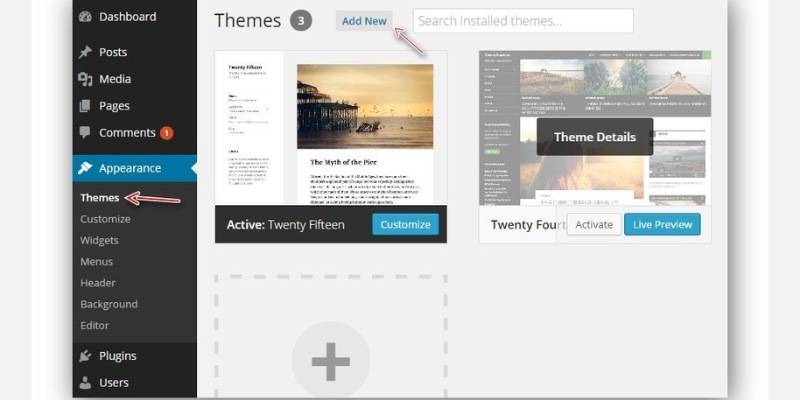Focus the Search installed themes field
Screen dimensions: 800x400
523,21
